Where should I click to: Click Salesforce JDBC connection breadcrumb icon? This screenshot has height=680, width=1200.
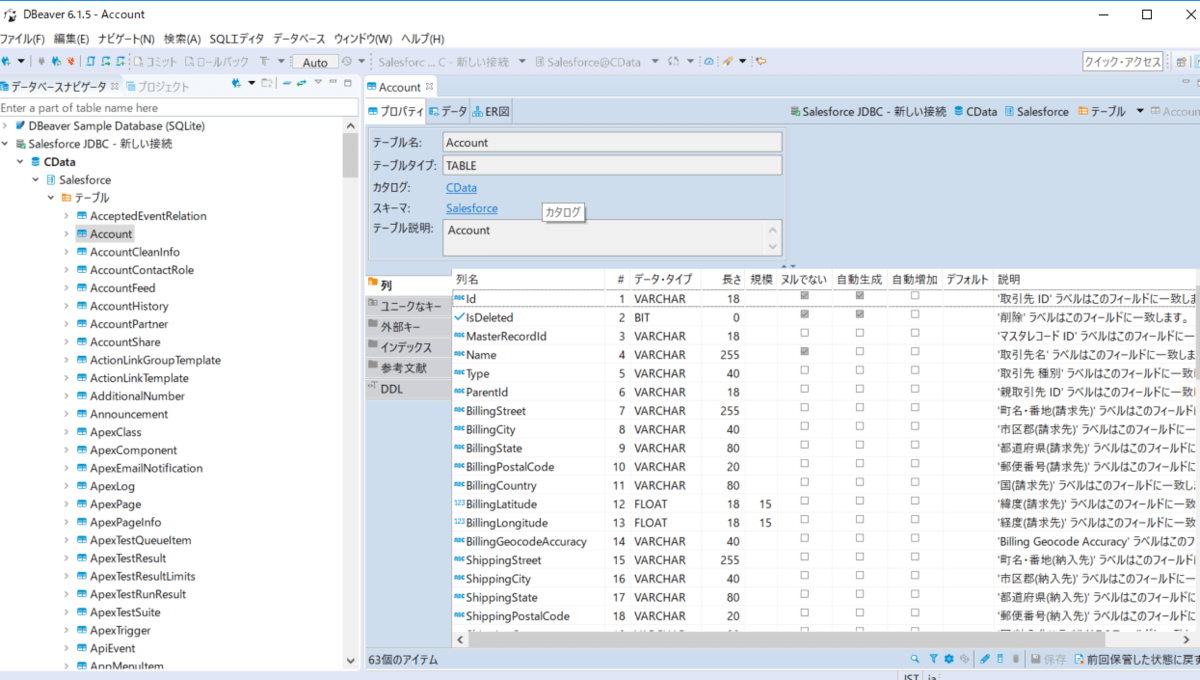tap(795, 112)
